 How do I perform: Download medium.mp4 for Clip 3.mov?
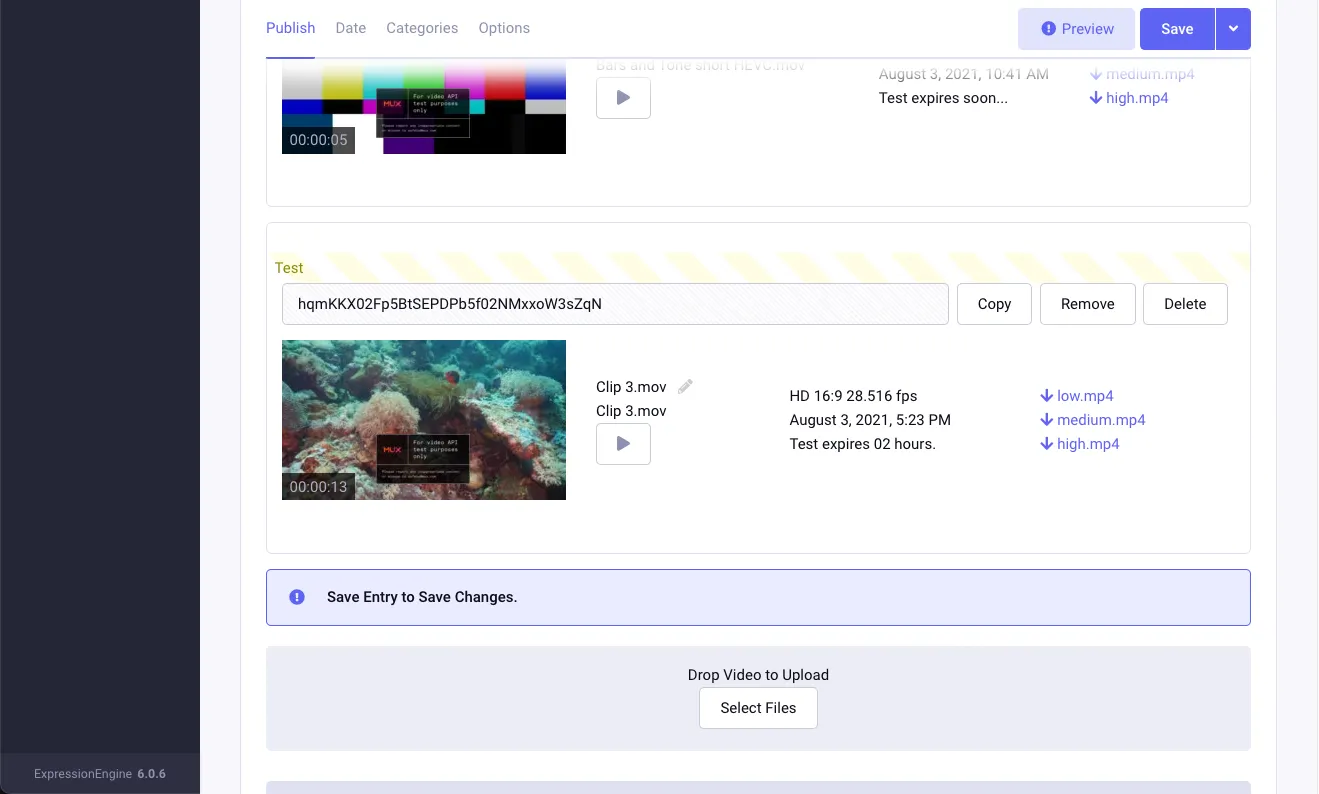pos(1093,420)
